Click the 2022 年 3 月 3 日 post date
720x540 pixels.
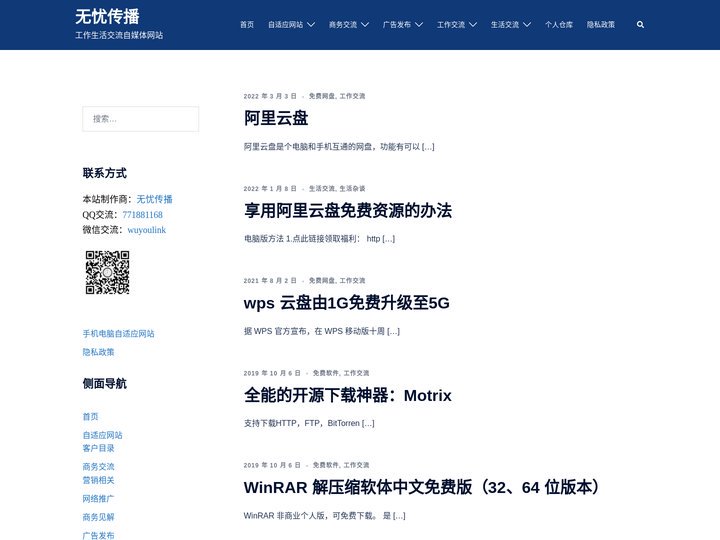tap(270, 96)
